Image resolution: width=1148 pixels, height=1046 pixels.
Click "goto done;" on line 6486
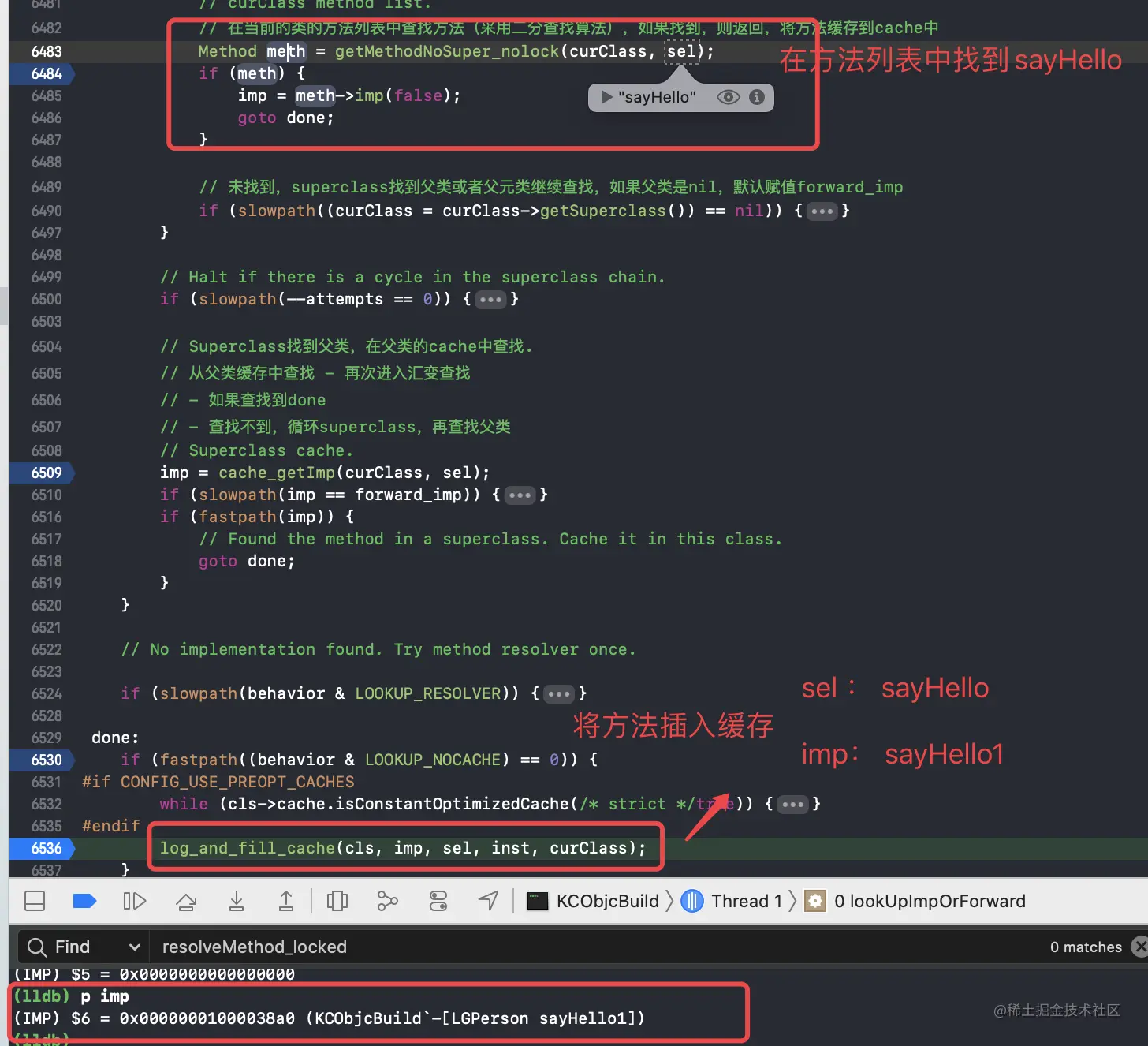[285, 118]
